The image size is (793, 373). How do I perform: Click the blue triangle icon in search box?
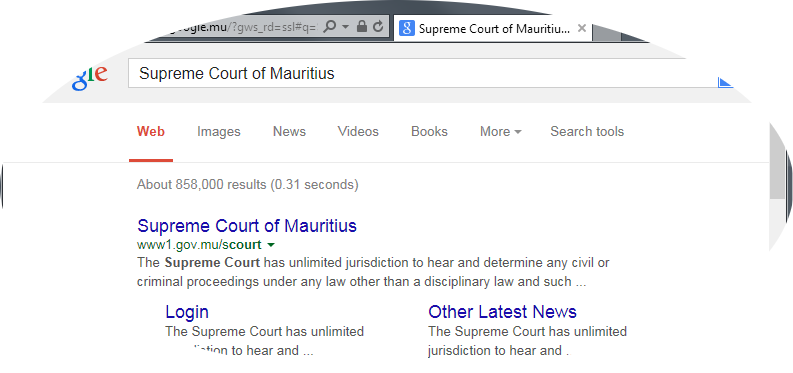click(x=725, y=82)
